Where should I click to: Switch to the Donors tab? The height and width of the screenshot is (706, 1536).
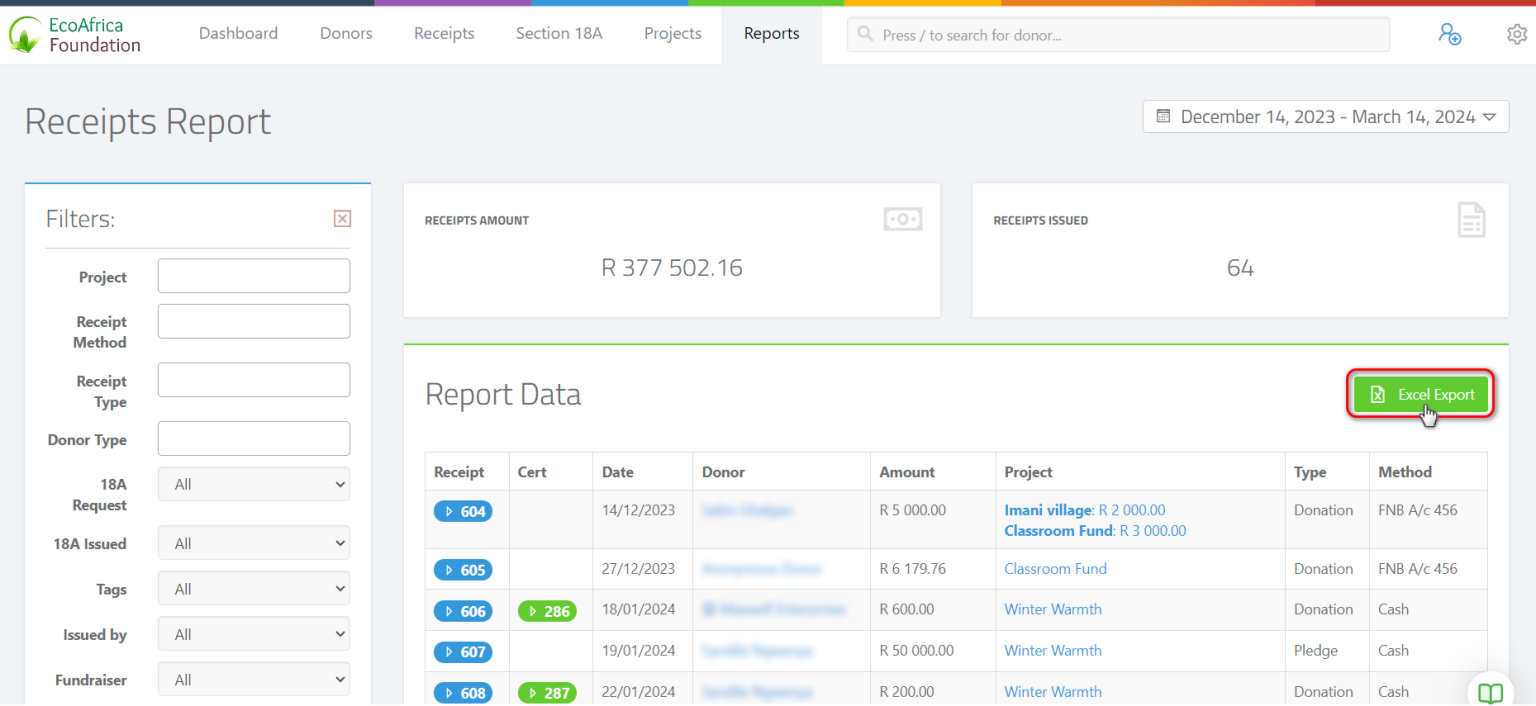click(346, 33)
